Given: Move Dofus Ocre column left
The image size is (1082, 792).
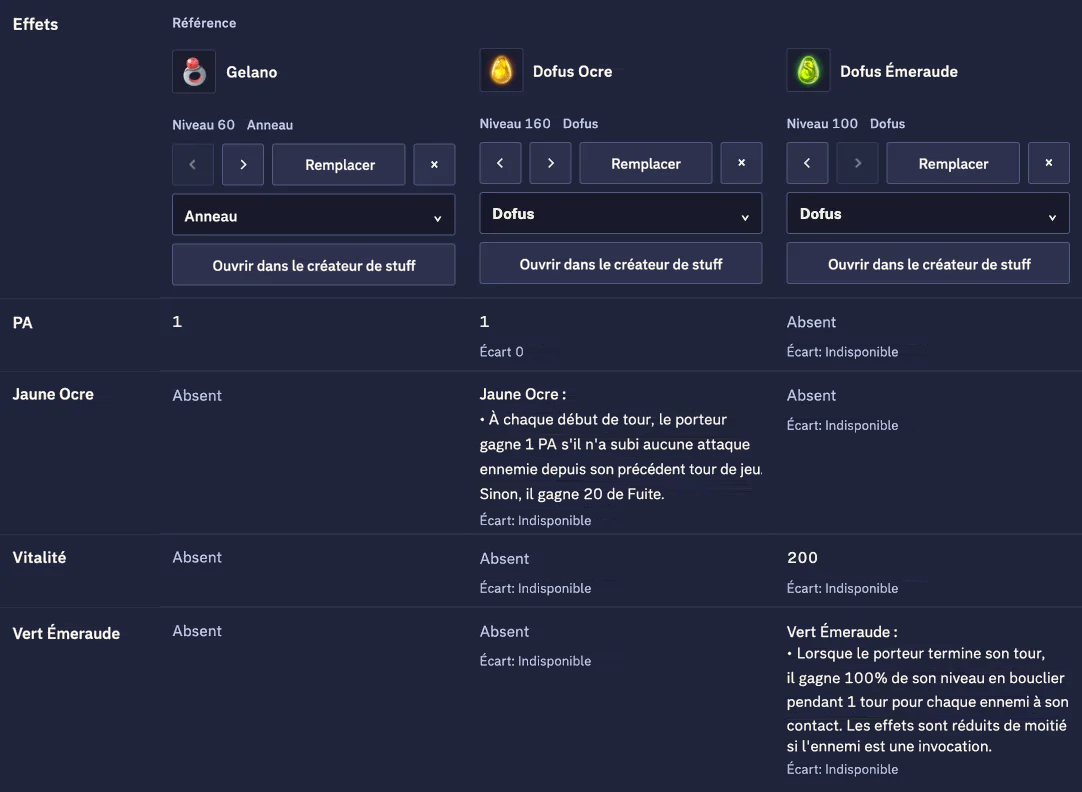Looking at the screenshot, I should (500, 163).
